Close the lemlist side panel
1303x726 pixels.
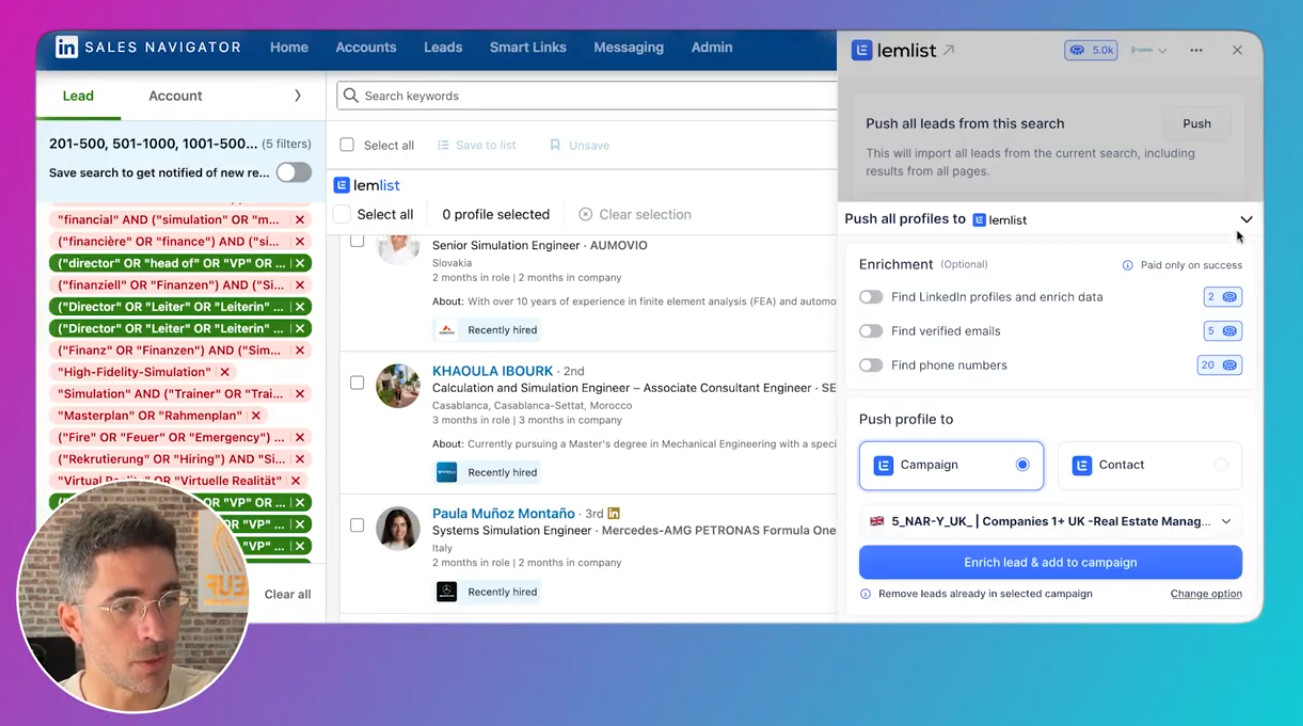1237,50
